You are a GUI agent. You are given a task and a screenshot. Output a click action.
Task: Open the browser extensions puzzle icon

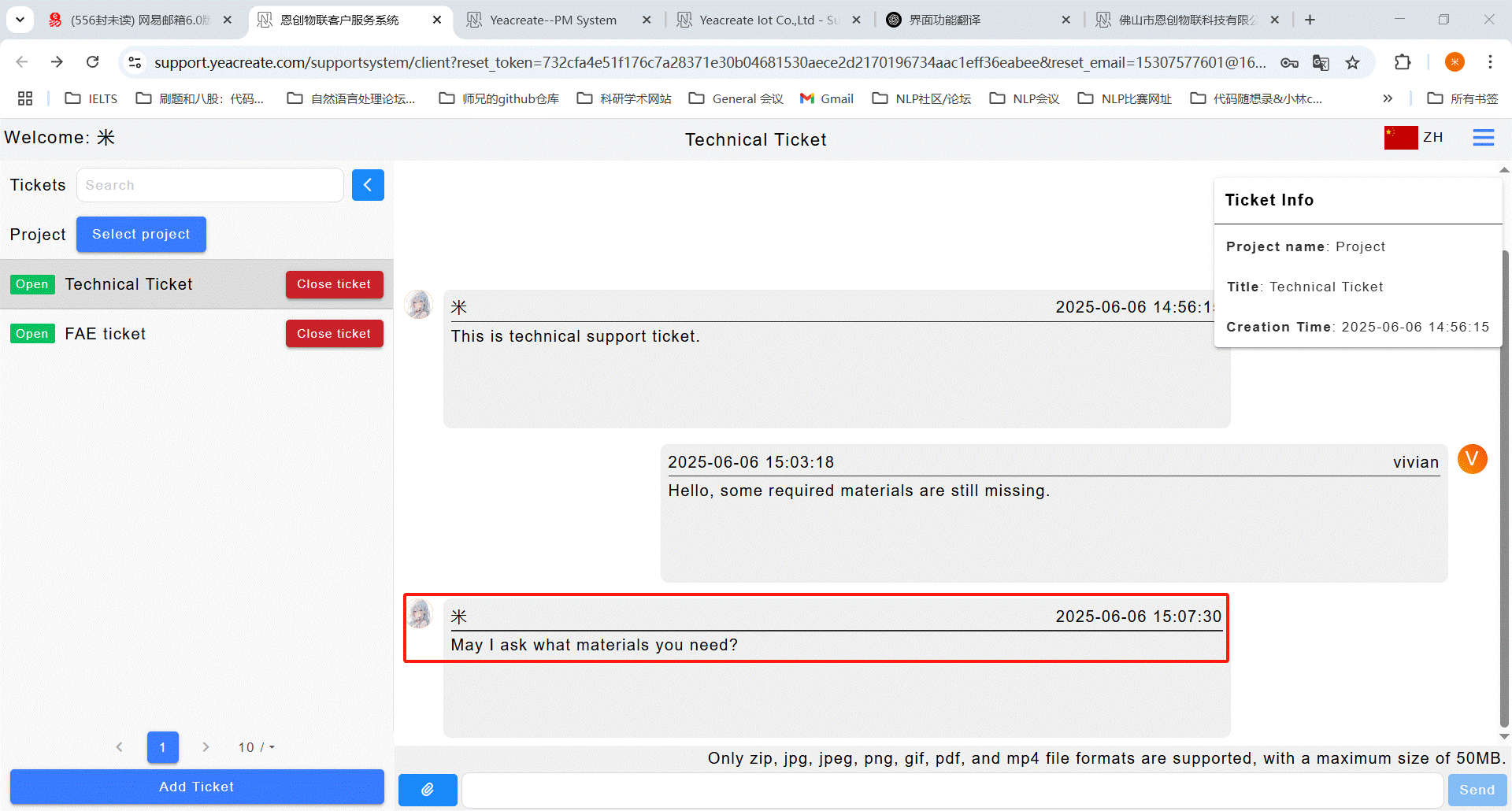(1403, 62)
